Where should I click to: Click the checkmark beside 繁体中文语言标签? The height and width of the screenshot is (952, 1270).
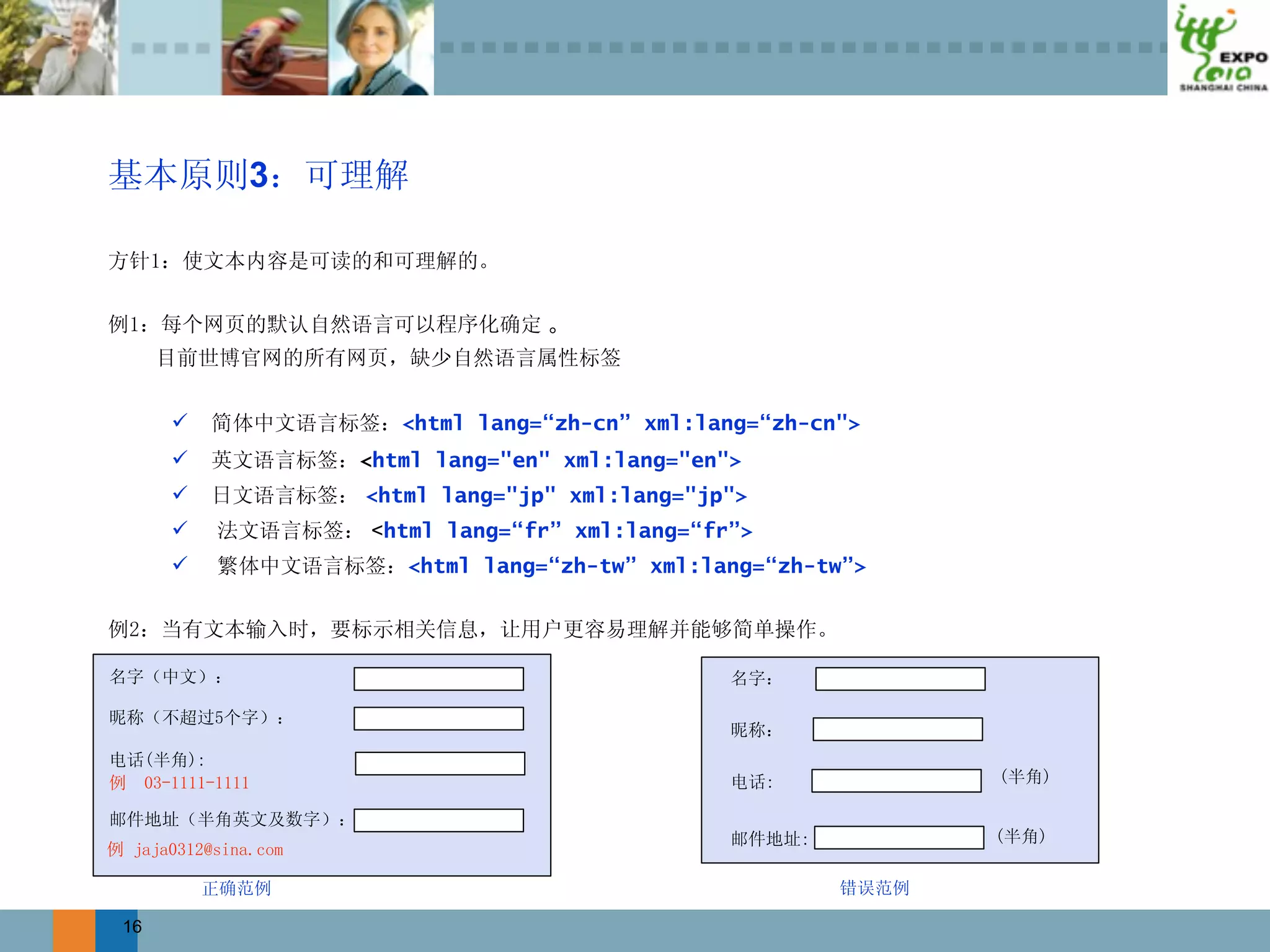coord(180,564)
